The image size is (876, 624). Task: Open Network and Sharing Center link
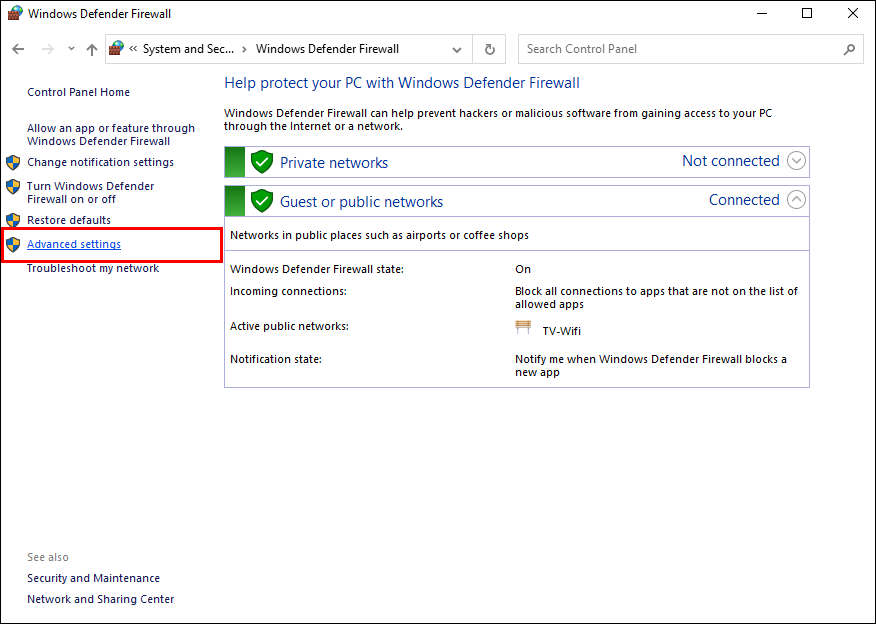coord(101,599)
